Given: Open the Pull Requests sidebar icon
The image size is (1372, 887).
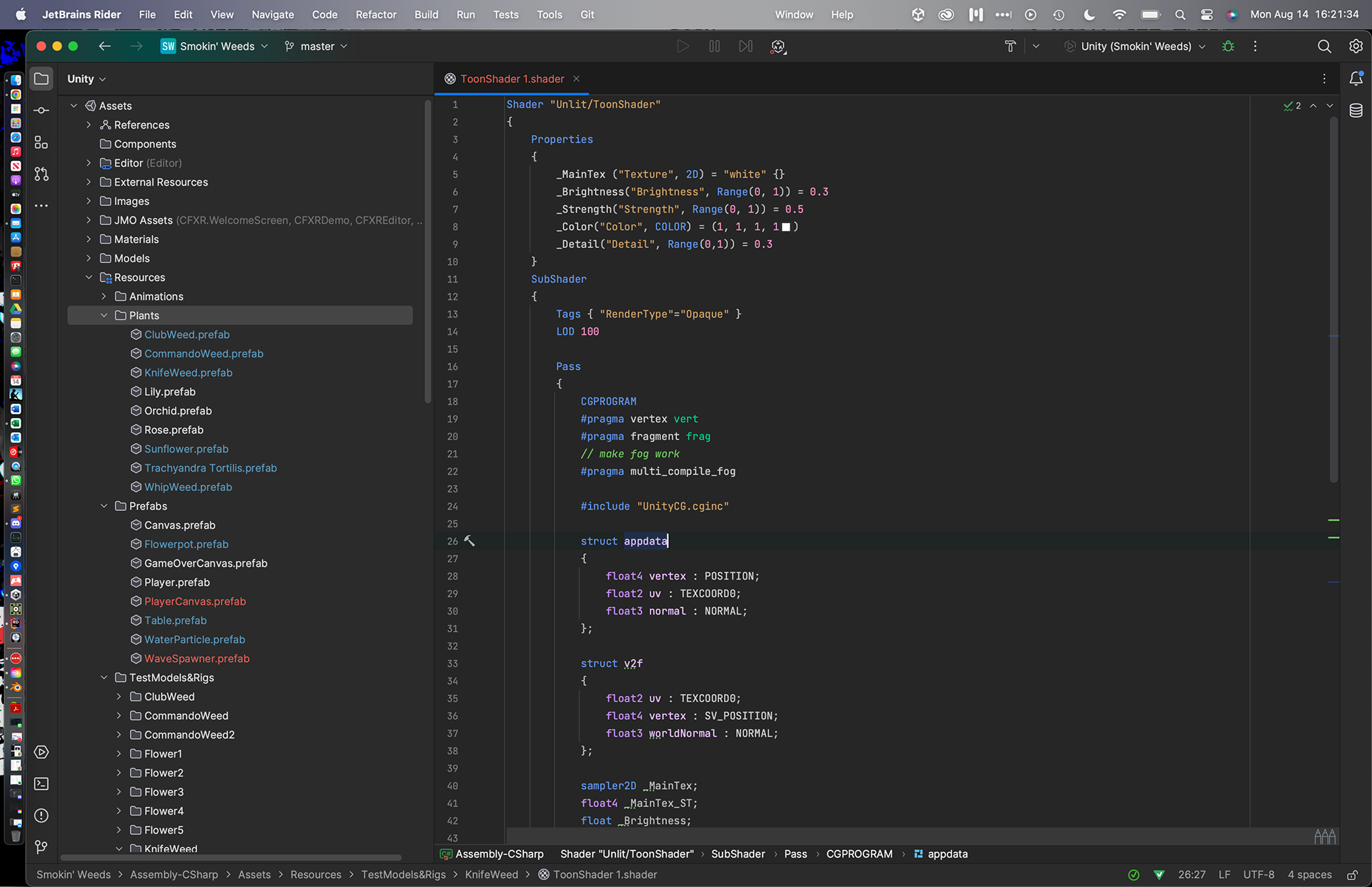Looking at the screenshot, I should point(41,174).
